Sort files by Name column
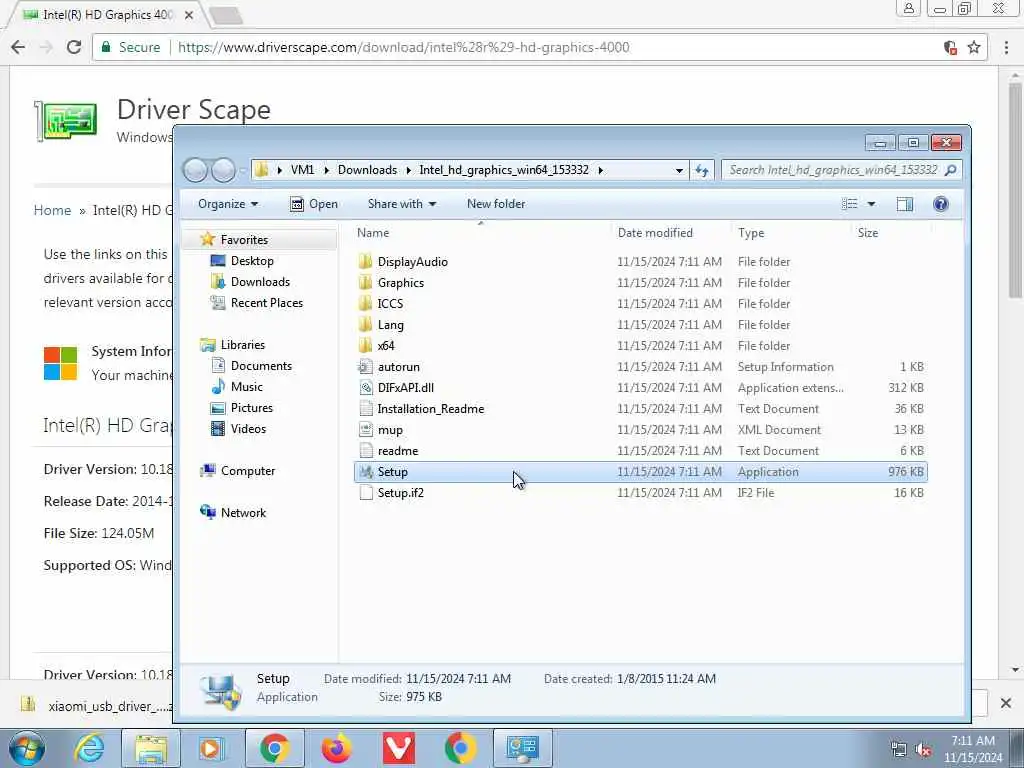Image resolution: width=1024 pixels, height=768 pixels. click(x=373, y=232)
